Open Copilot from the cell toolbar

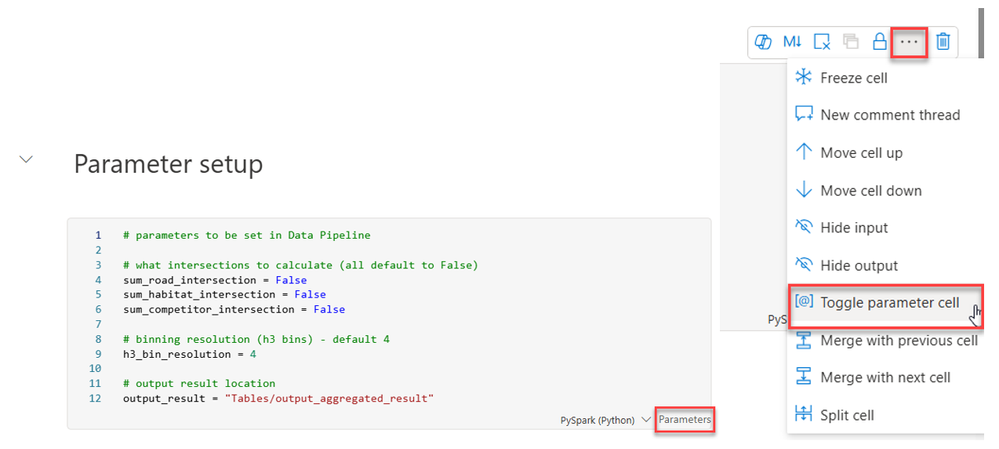[x=763, y=42]
